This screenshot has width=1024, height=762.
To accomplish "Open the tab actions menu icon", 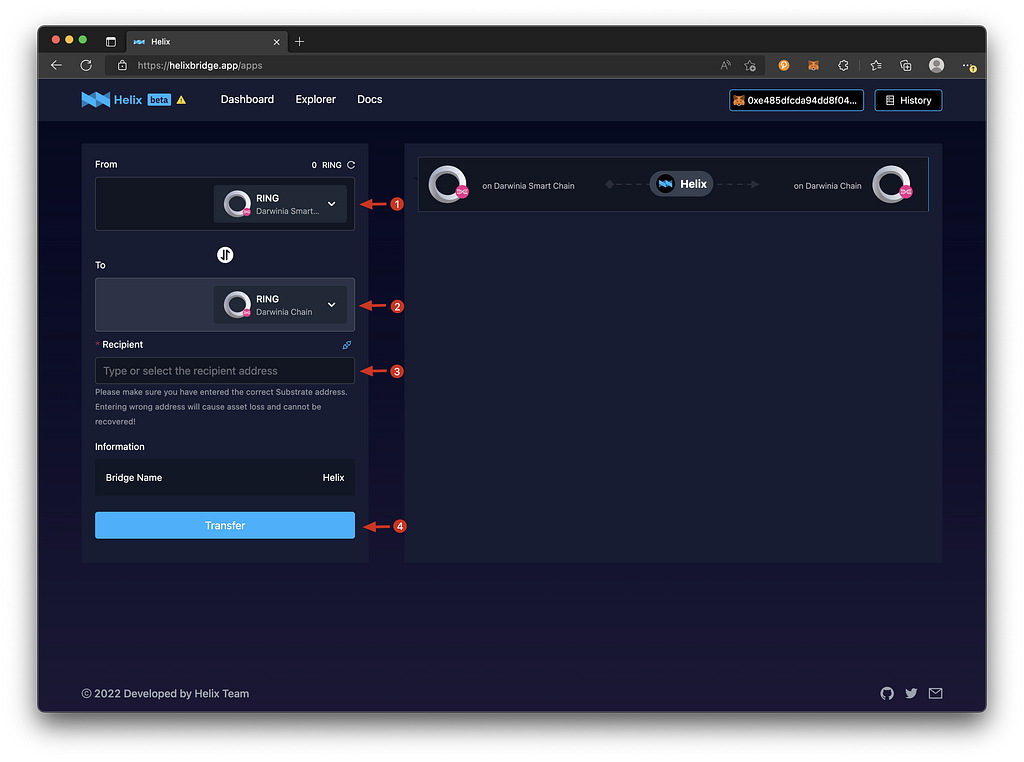I will click(111, 42).
